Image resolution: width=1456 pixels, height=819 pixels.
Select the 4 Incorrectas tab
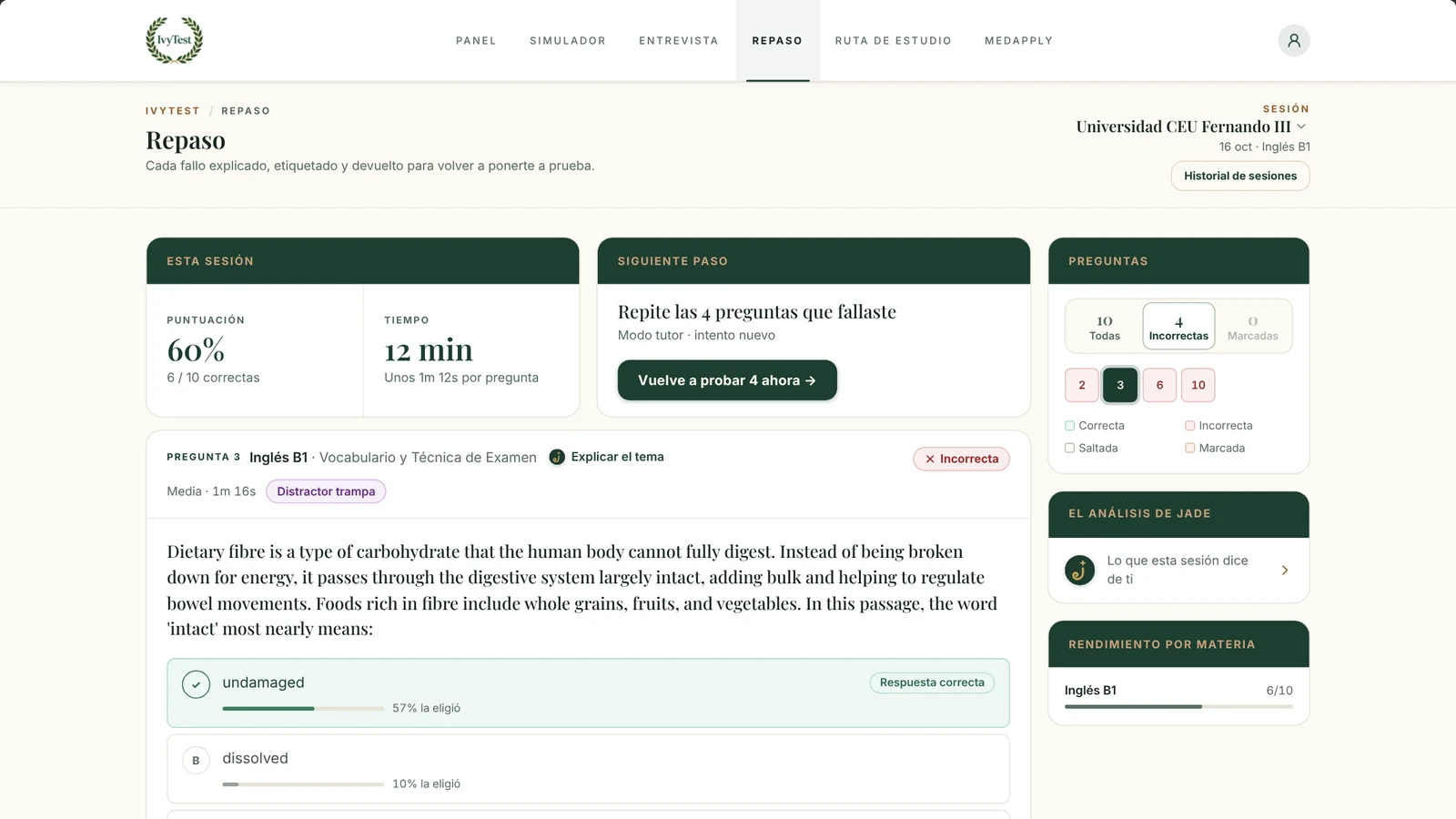pyautogui.click(x=1178, y=327)
